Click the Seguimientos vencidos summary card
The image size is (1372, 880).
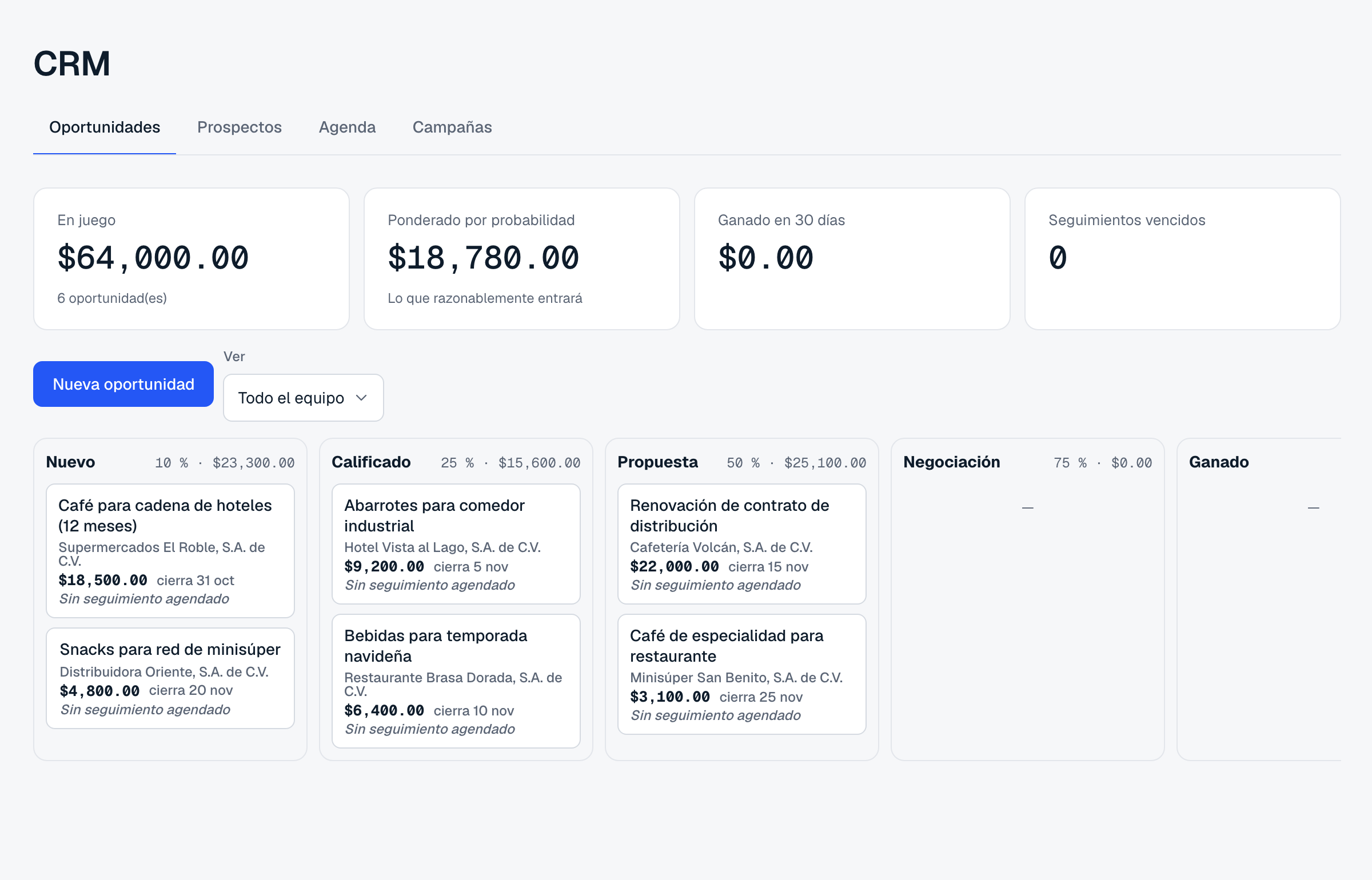tap(1183, 259)
